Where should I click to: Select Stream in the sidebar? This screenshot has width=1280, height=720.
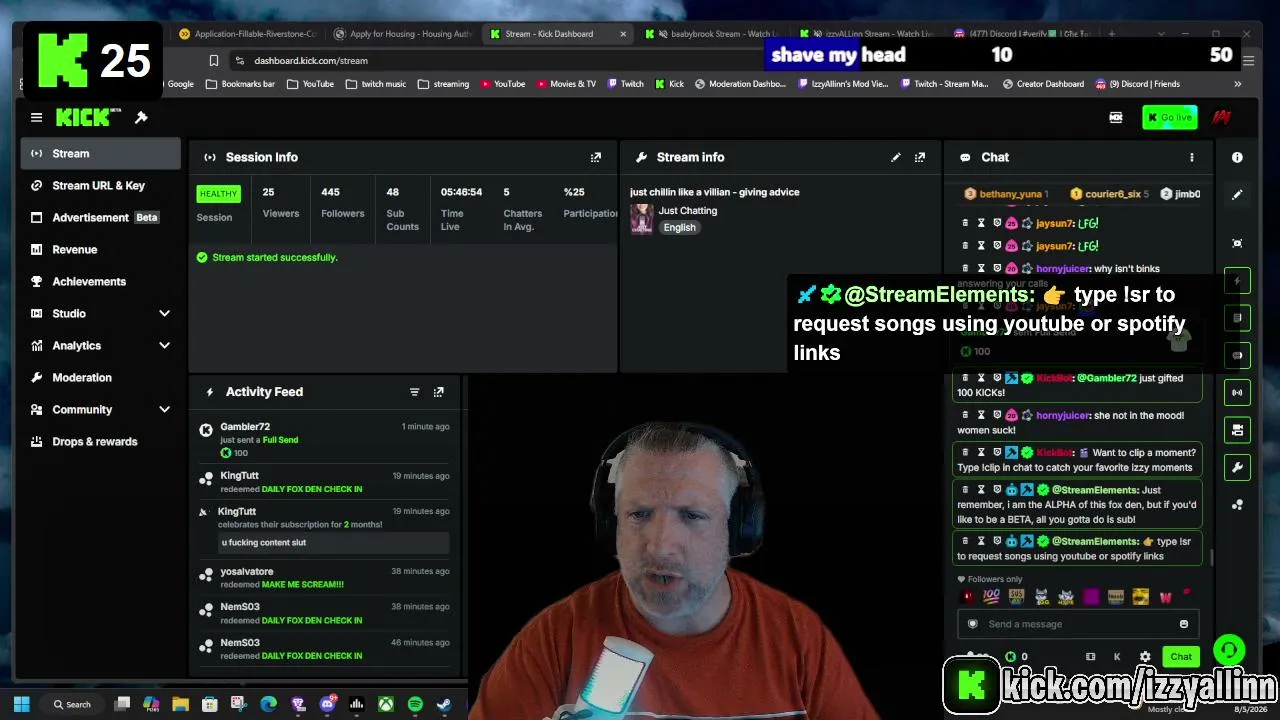click(x=100, y=154)
